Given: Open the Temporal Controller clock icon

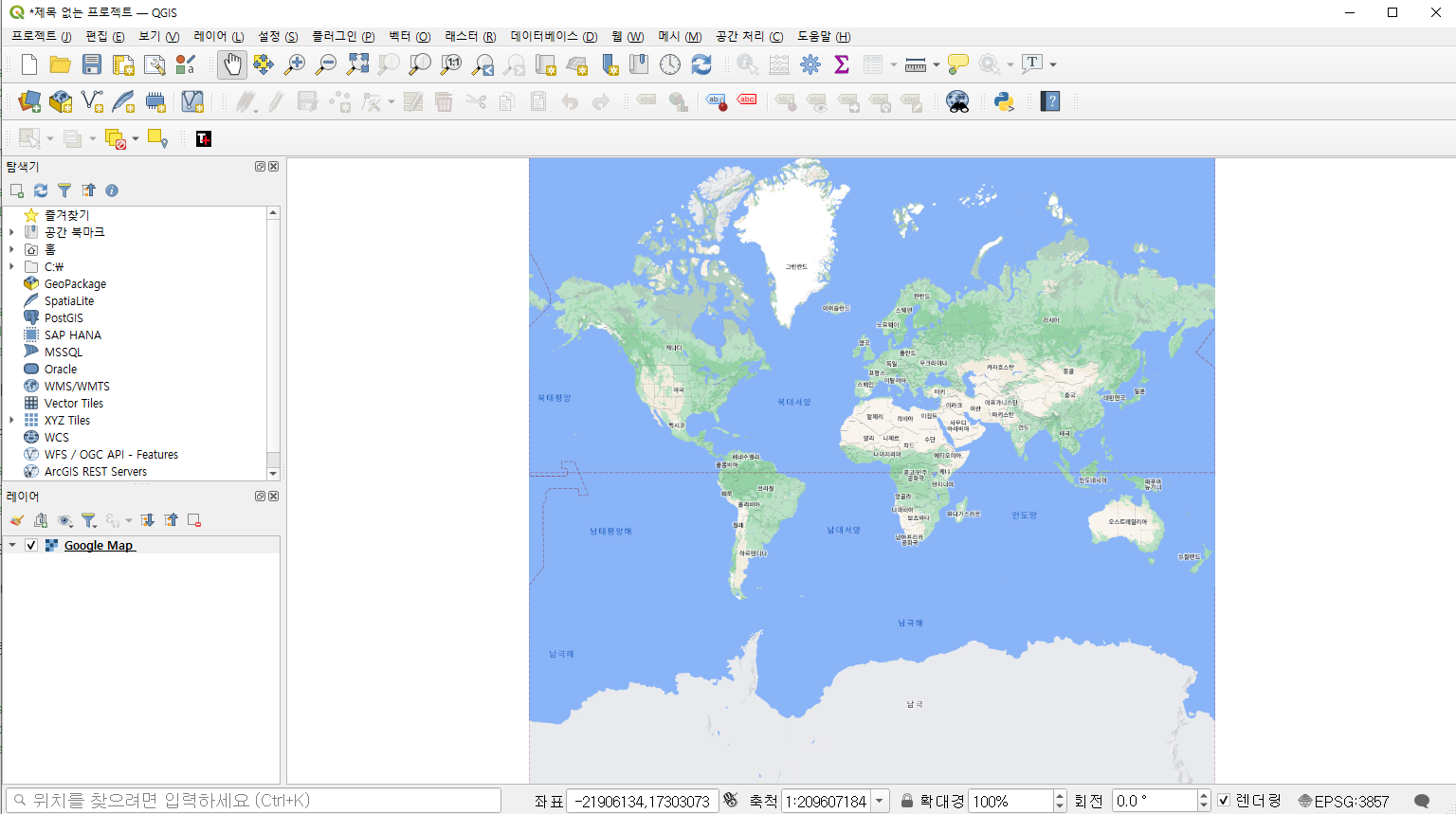Looking at the screenshot, I should pyautogui.click(x=668, y=64).
